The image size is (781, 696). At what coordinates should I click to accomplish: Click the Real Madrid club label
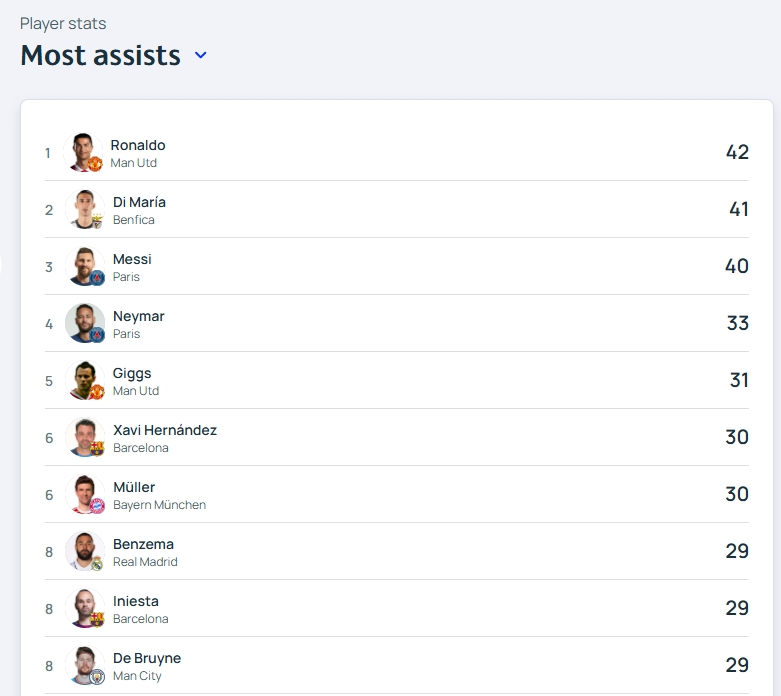(x=145, y=562)
